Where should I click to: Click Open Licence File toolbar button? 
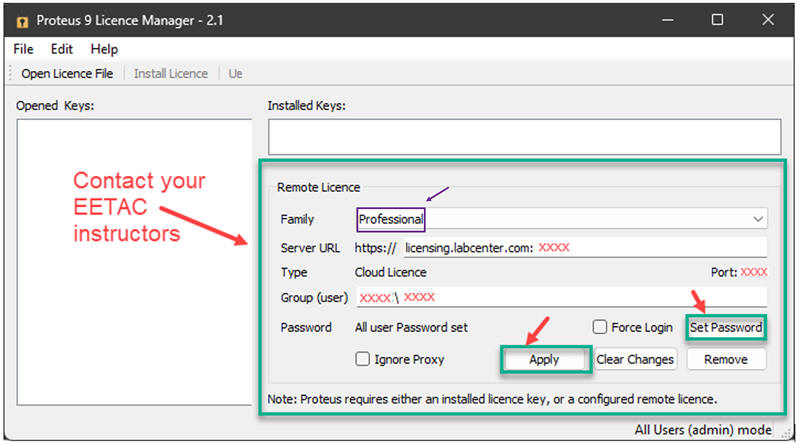tap(67, 73)
